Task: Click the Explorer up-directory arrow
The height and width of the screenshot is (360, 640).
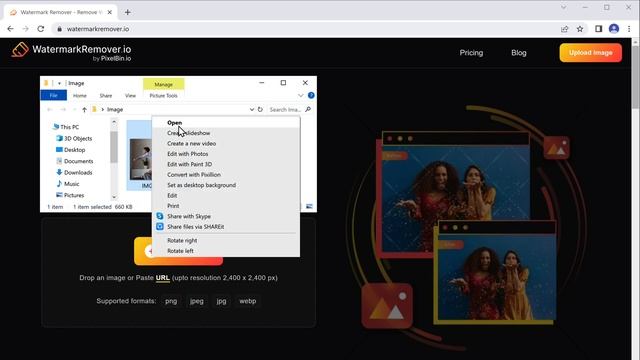Action: (x=84, y=109)
